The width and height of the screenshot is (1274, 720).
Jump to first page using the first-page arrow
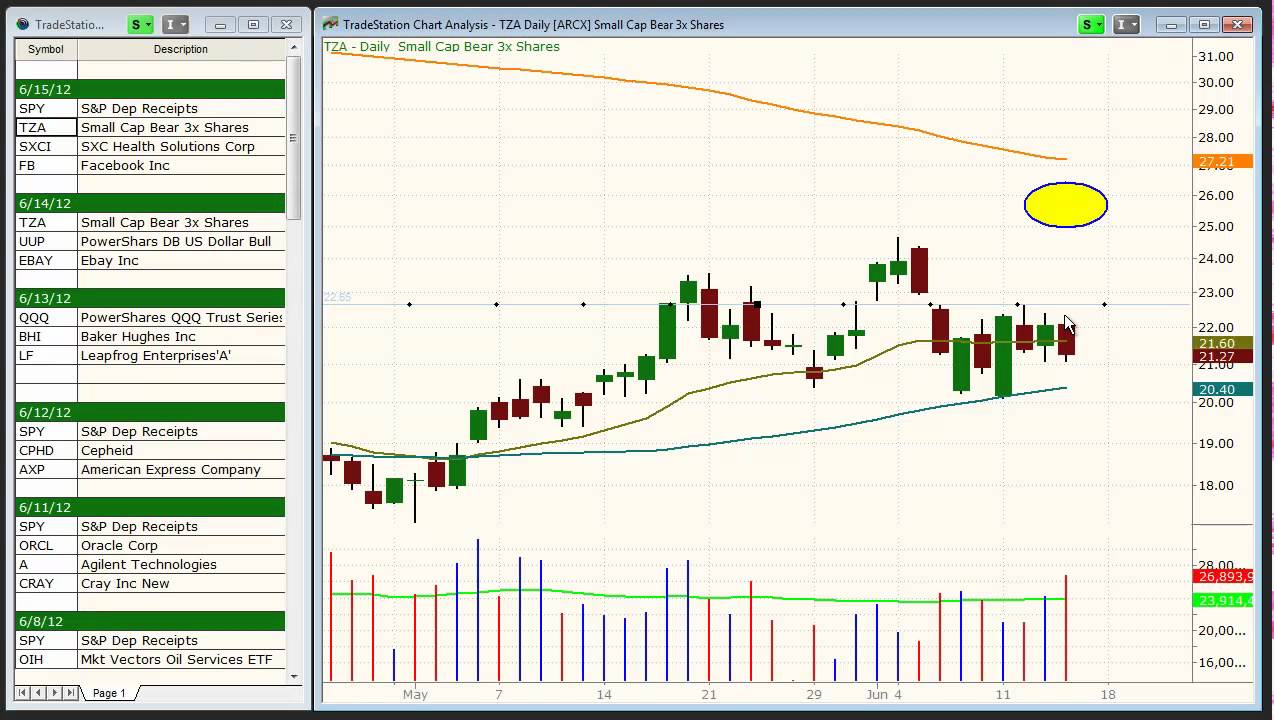click(24, 692)
